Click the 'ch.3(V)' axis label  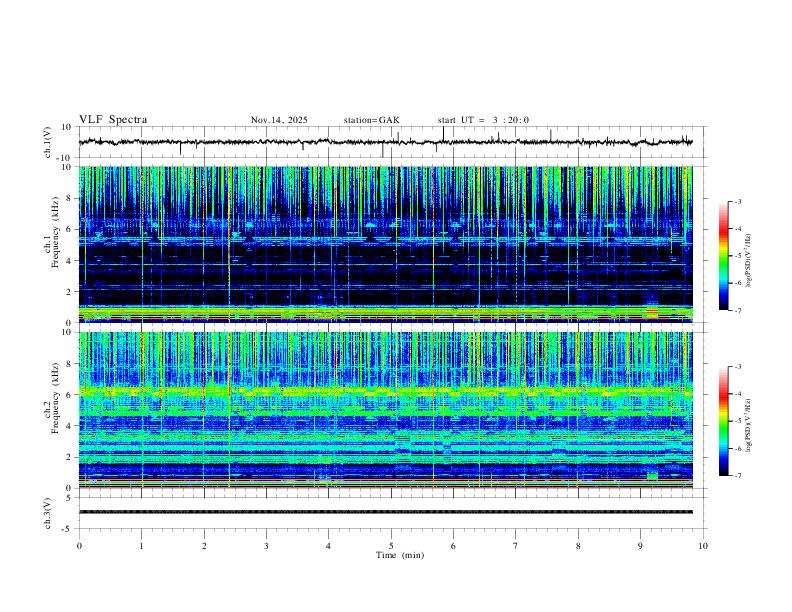[x=48, y=513]
